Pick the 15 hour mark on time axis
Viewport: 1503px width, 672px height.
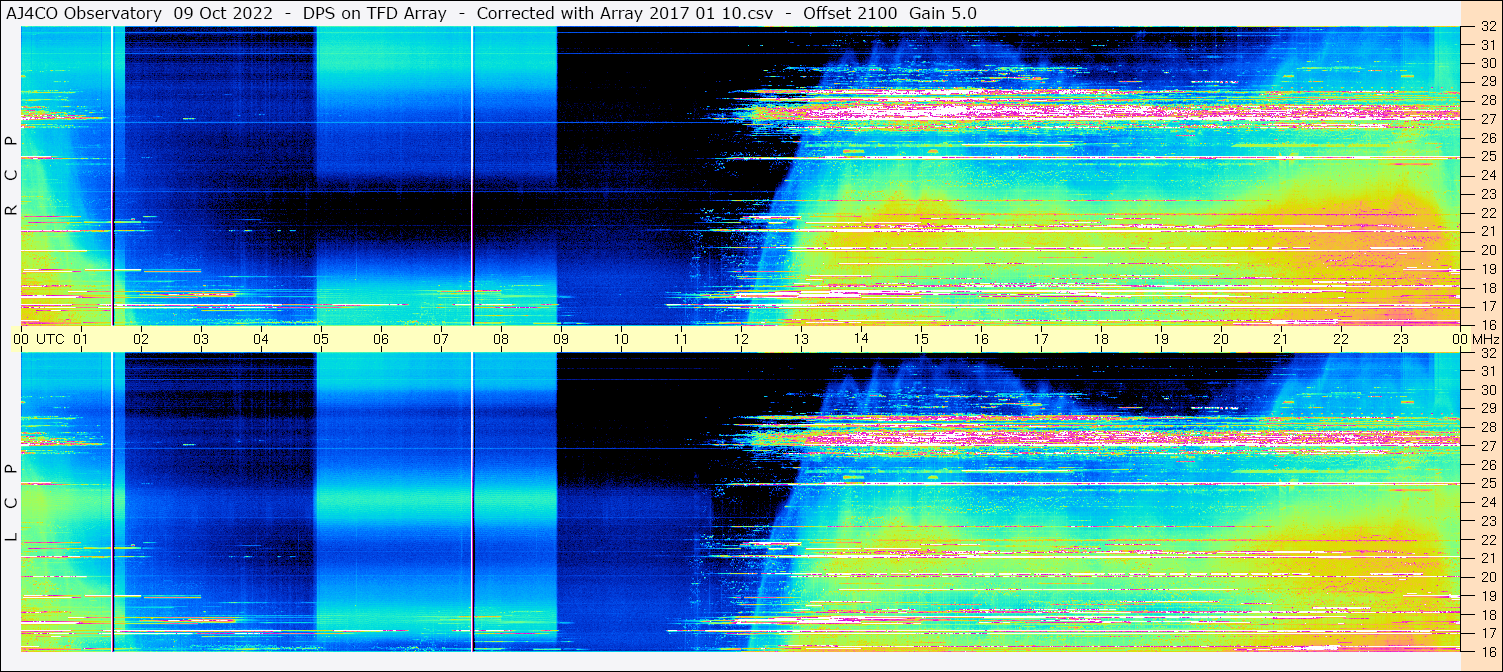(921, 339)
